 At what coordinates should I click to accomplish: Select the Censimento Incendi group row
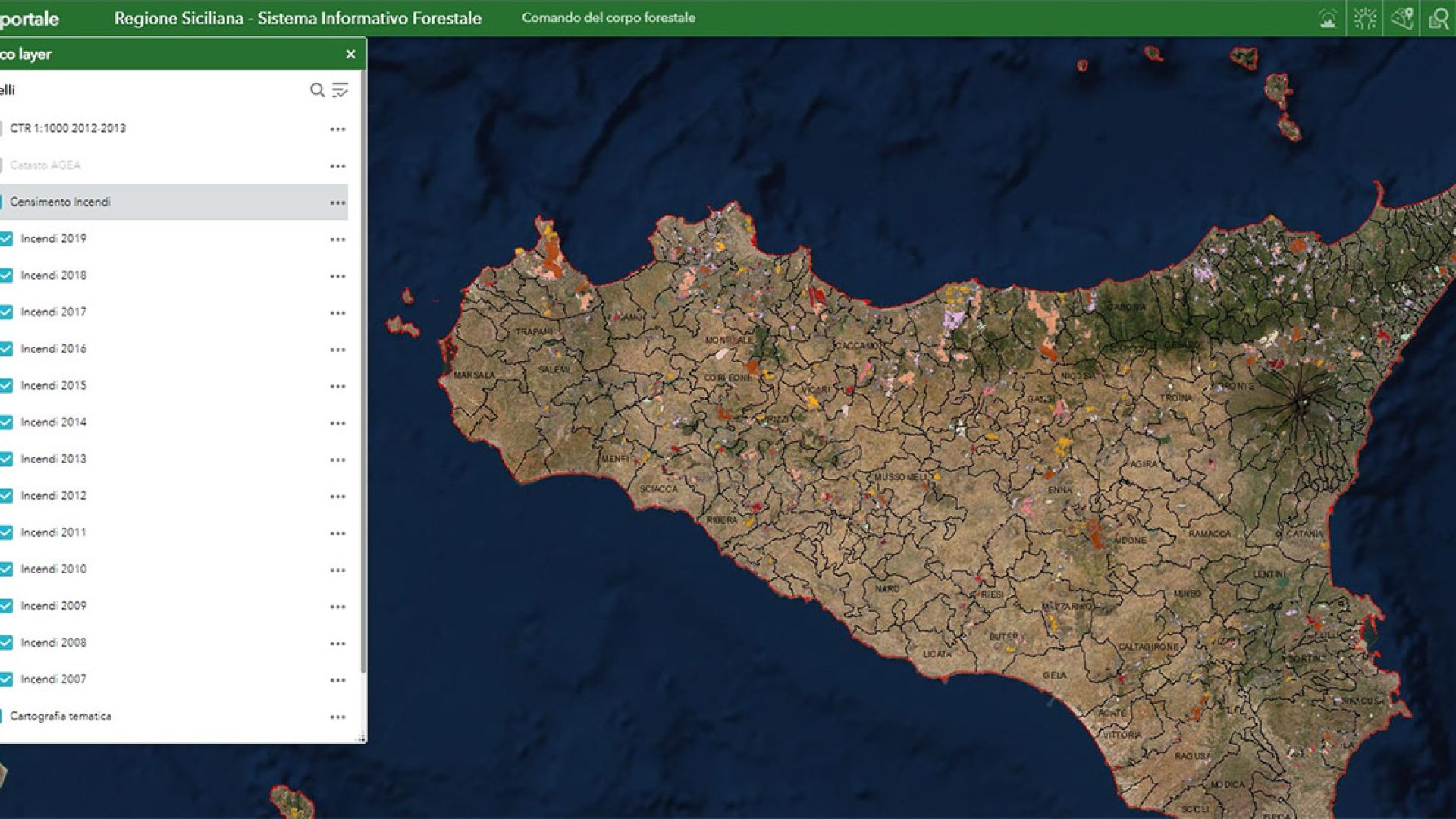pos(174,202)
